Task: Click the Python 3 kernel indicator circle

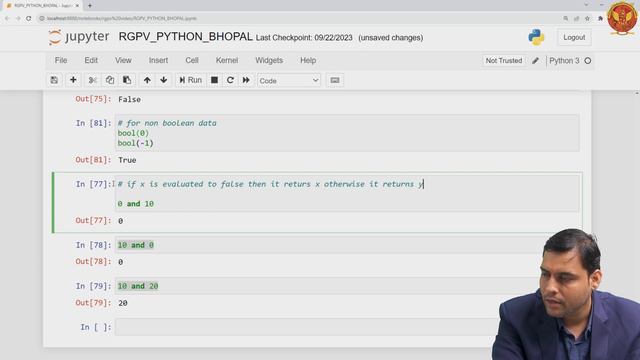Action: 588,61
